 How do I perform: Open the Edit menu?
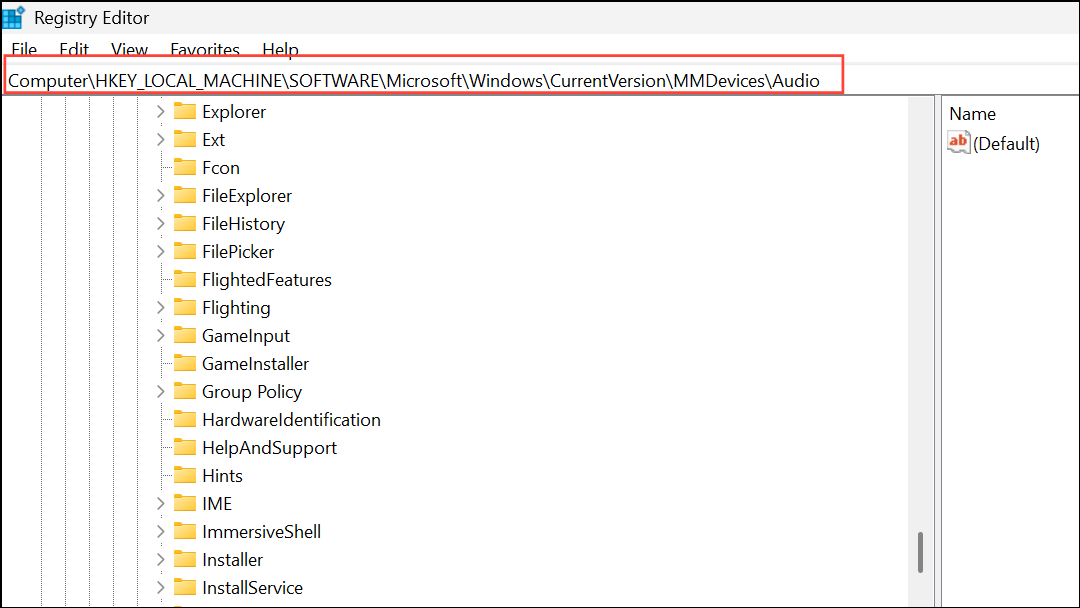click(x=74, y=50)
